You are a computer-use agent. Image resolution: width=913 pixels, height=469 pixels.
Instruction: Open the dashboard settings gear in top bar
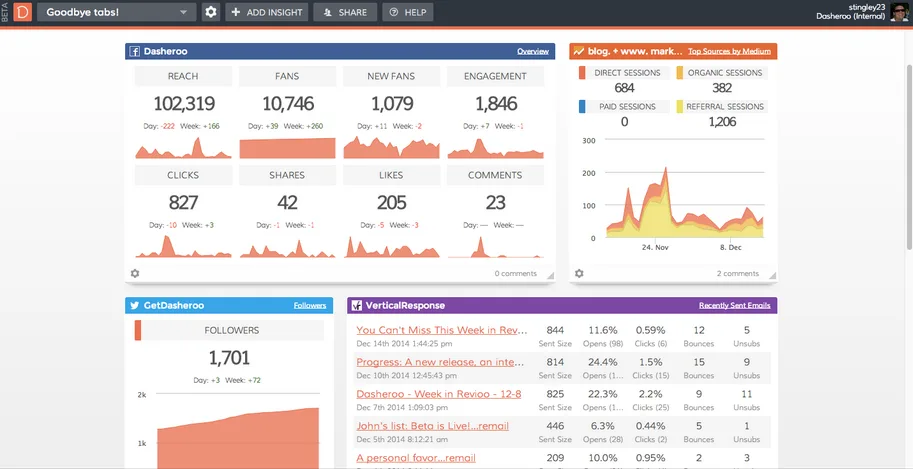click(211, 12)
